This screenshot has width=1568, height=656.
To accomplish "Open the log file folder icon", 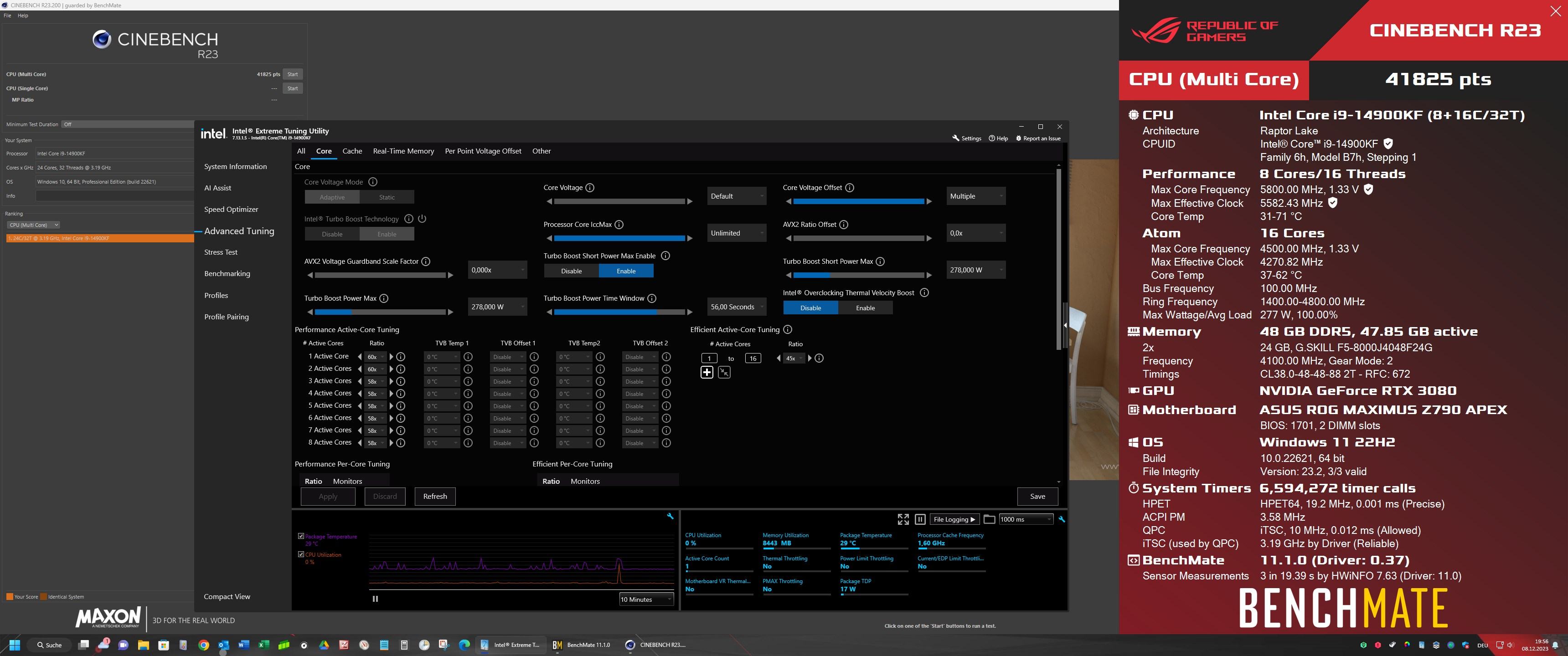I will (989, 519).
